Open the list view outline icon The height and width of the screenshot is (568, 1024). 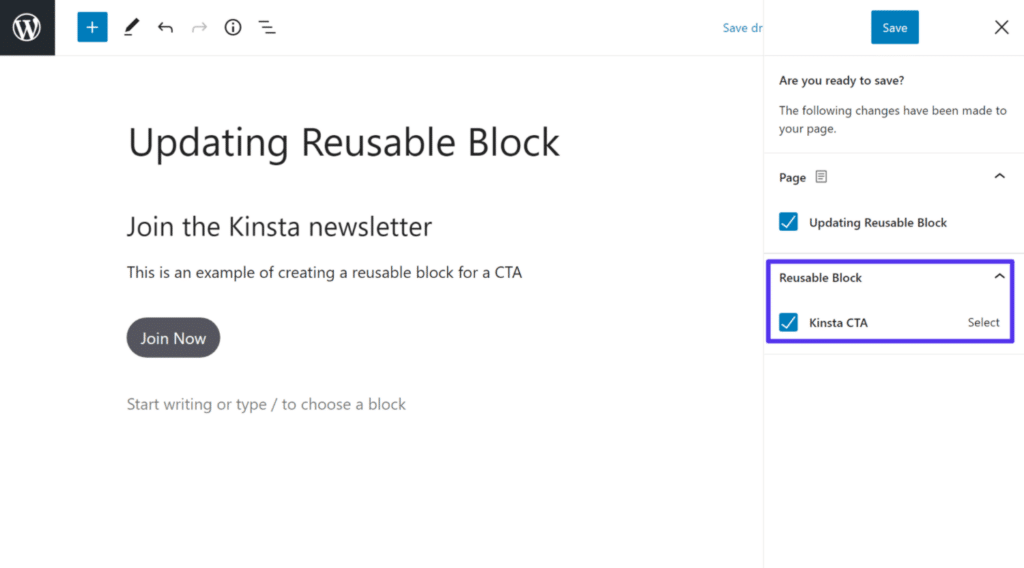click(x=267, y=27)
